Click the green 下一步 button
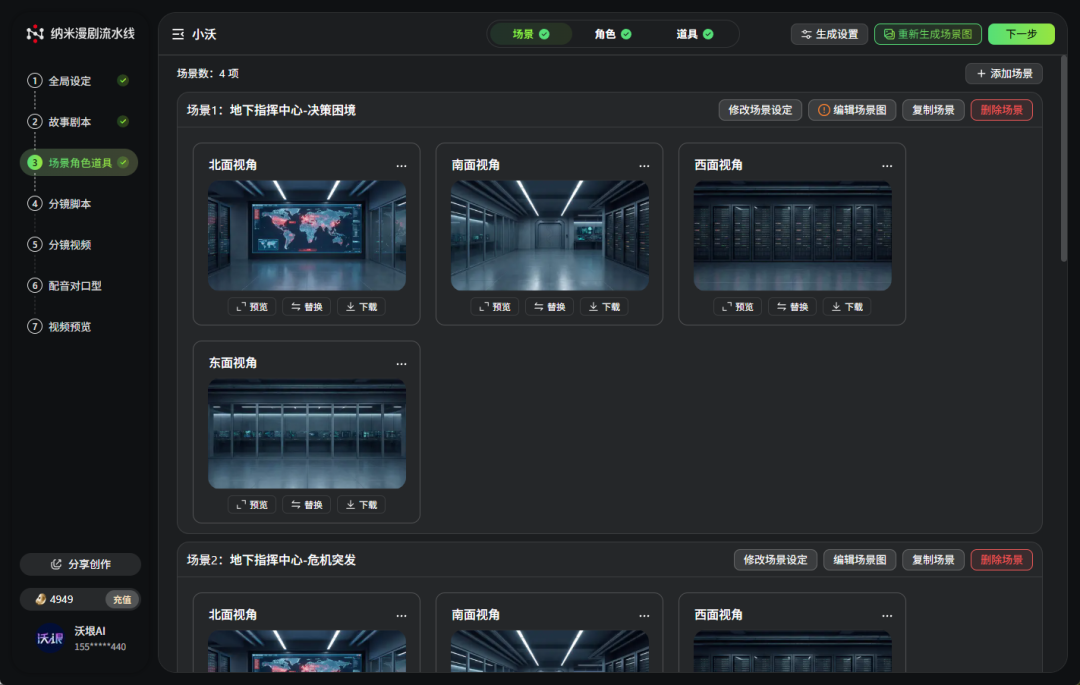Screen dimensions: 1080x685 click(1020, 34)
